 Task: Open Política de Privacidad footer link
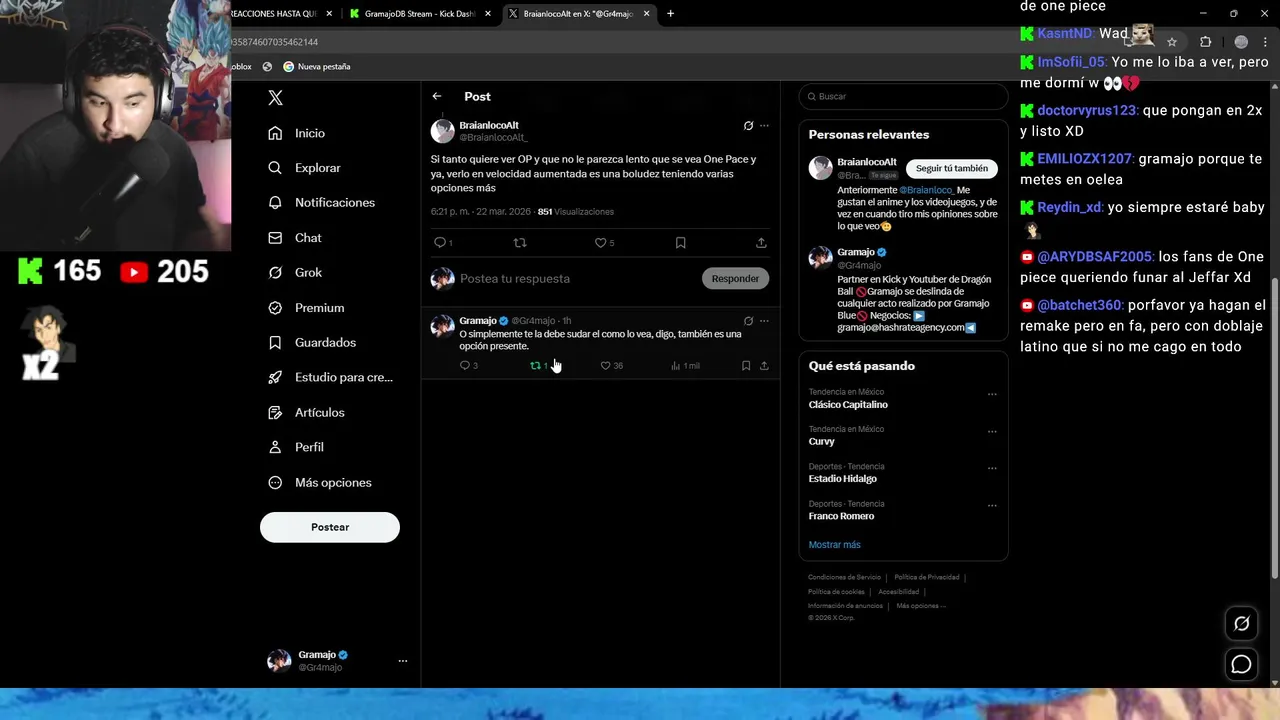coord(927,577)
